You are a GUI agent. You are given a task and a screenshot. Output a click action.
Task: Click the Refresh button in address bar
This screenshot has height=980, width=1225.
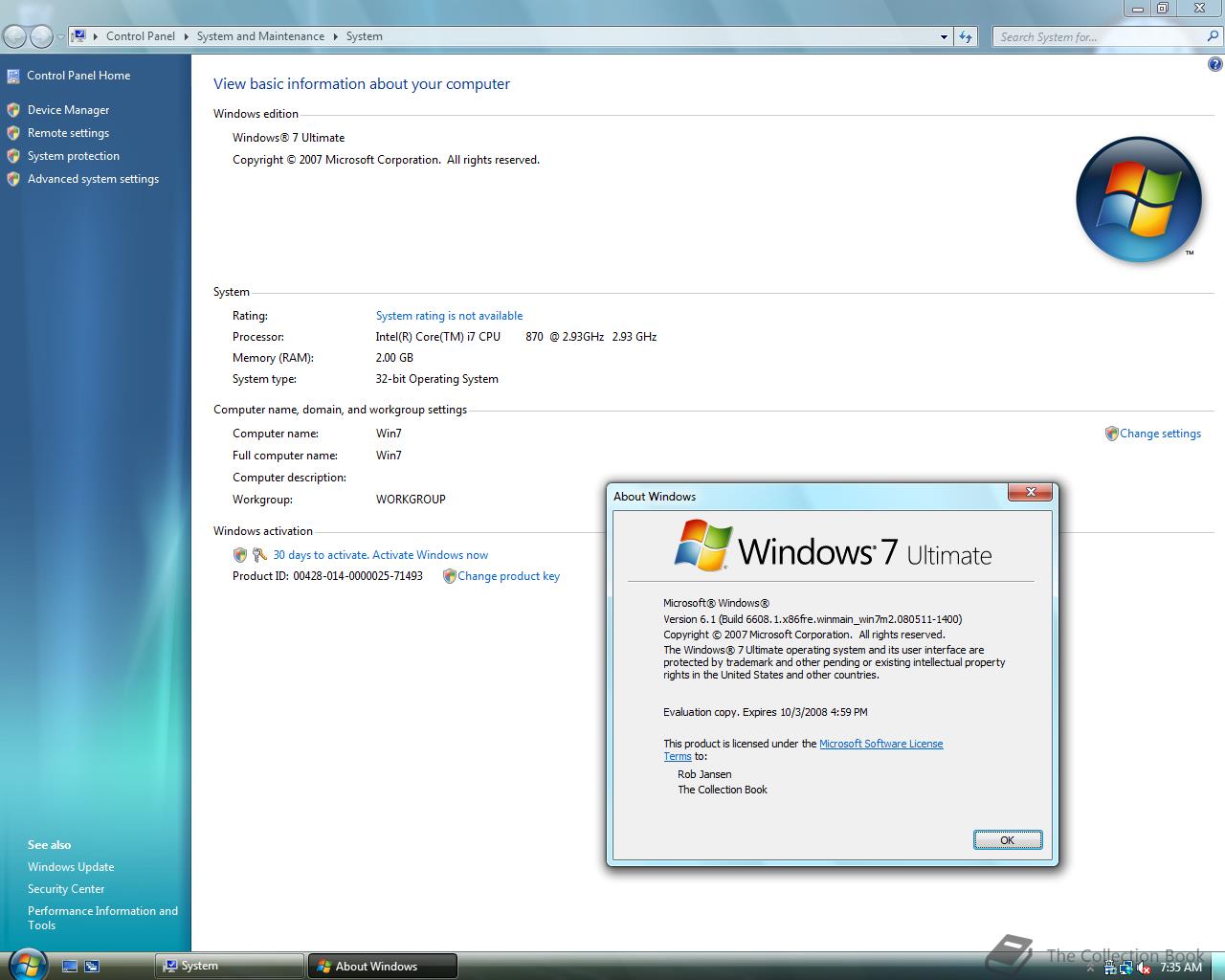pos(966,36)
